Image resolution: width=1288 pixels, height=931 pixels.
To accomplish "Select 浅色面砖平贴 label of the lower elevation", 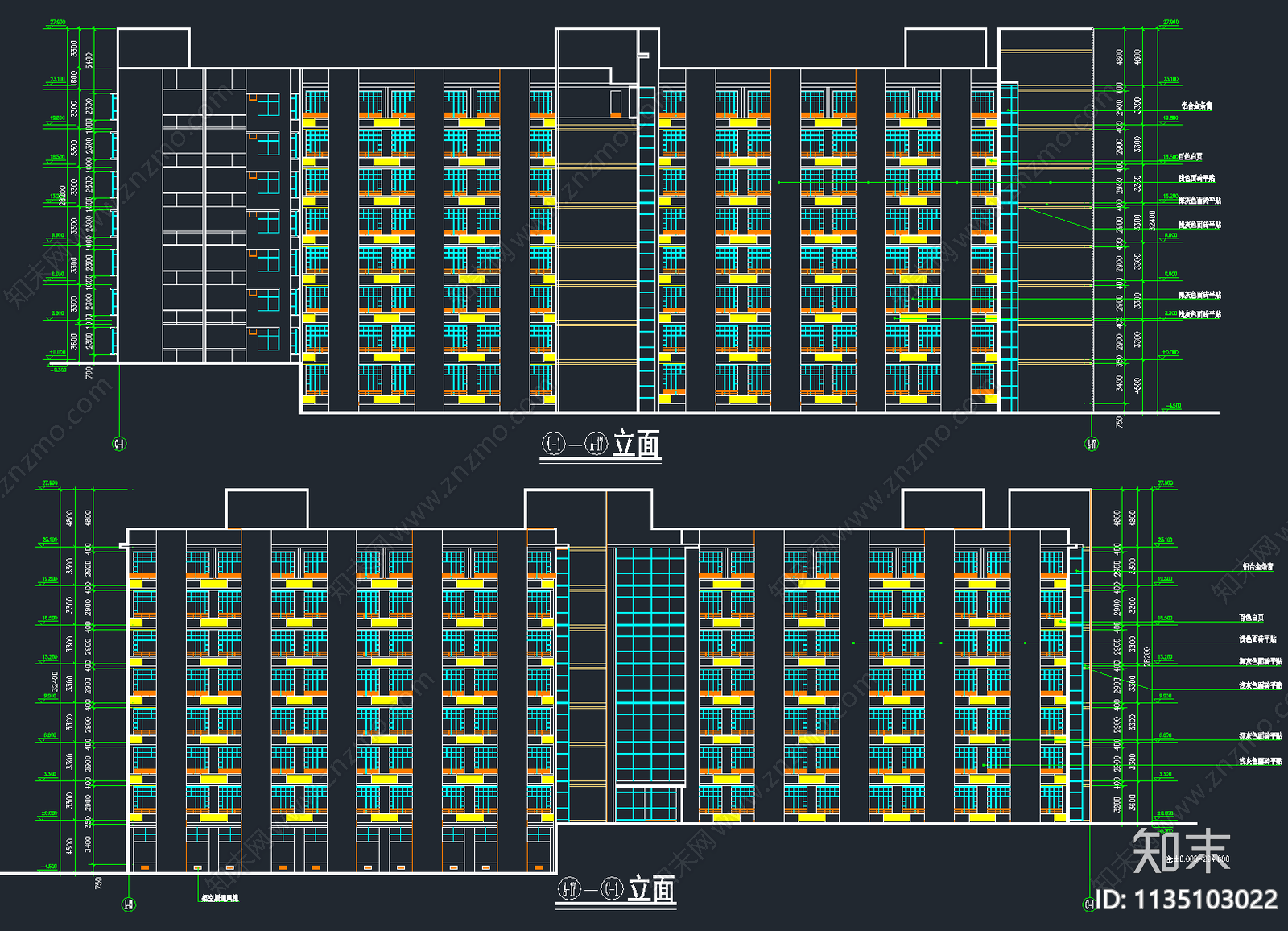I will (x=1257, y=639).
